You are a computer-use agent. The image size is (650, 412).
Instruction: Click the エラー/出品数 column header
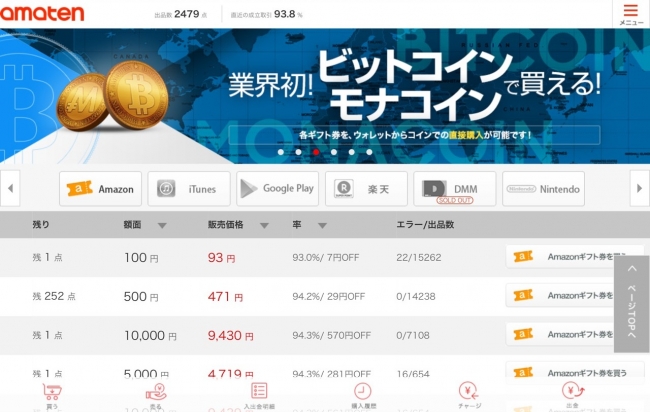(x=425, y=225)
